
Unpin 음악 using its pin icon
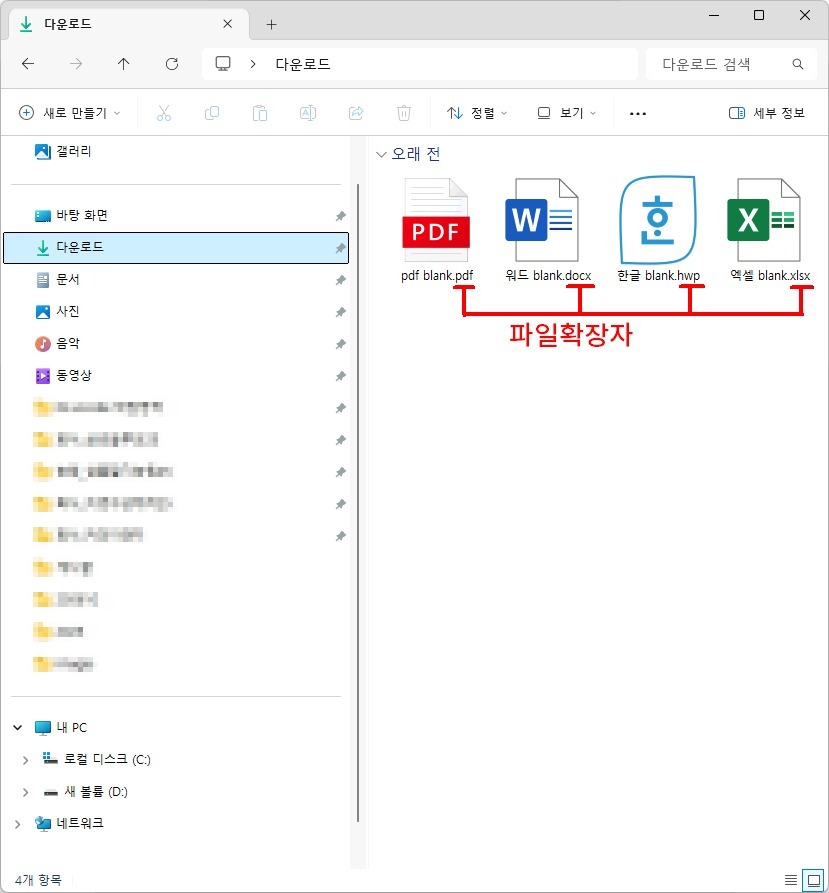[x=340, y=343]
